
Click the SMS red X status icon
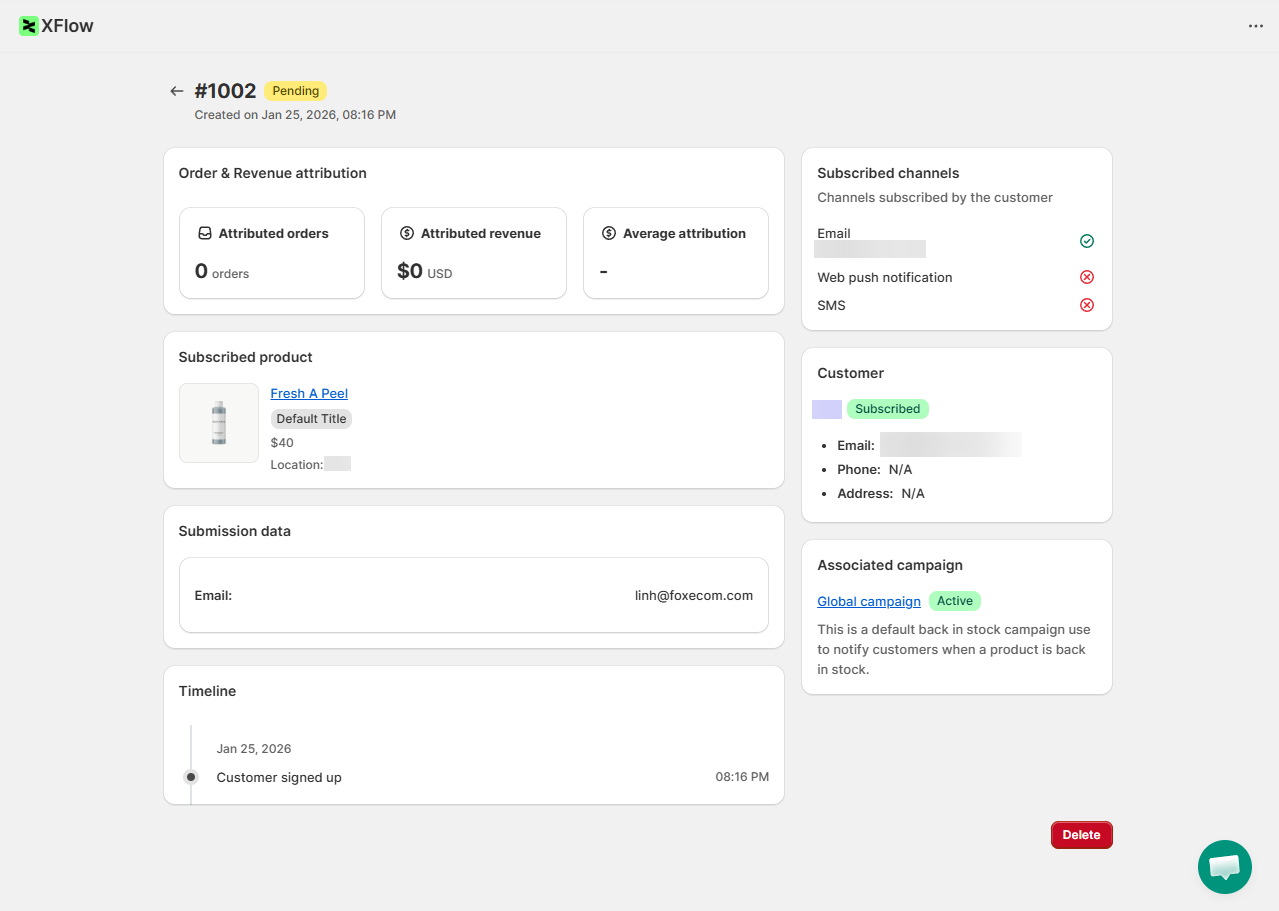[1087, 305]
